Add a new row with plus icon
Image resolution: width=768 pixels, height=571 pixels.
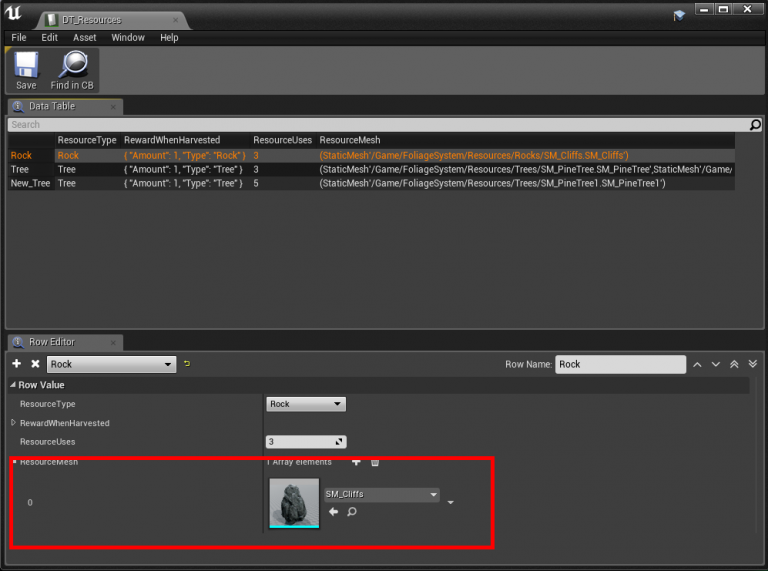coord(17,364)
